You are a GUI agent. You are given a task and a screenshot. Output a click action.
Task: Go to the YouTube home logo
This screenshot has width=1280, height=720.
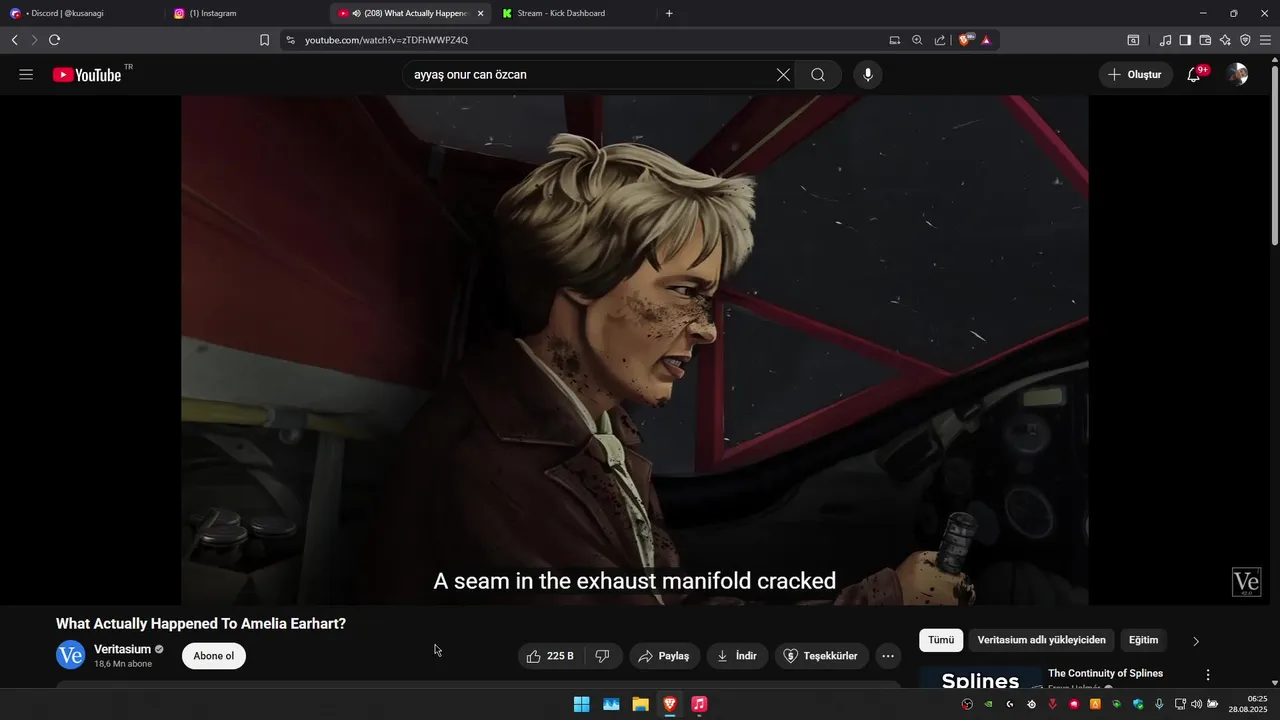(x=87, y=75)
